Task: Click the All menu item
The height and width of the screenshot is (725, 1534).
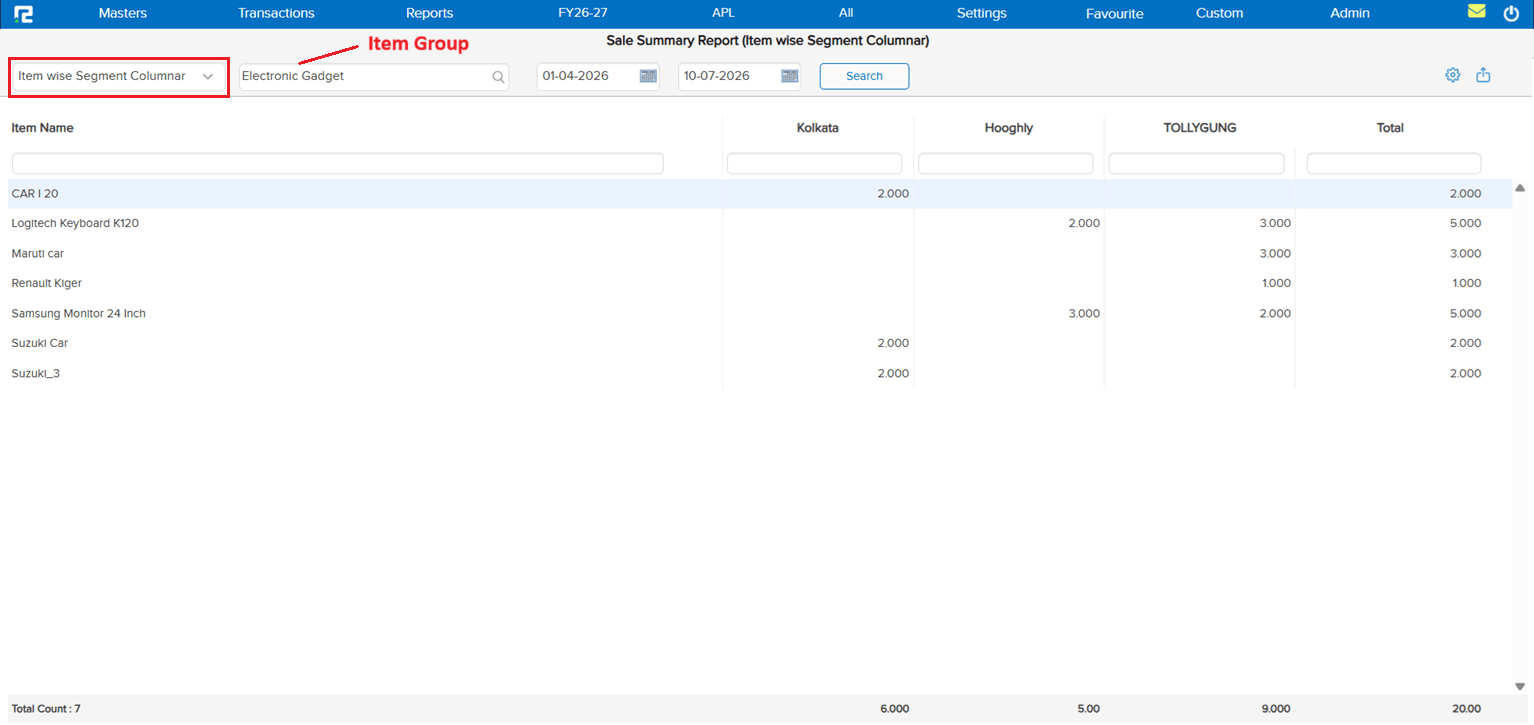Action: (x=846, y=13)
